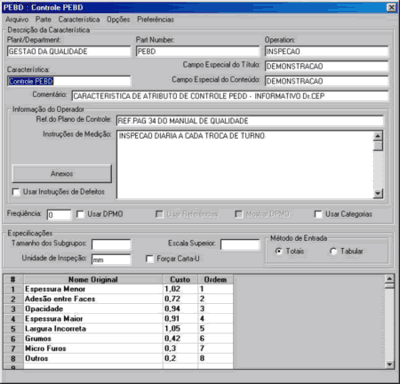The width and height of the screenshot is (400, 384).
Task: Click the cost cell 1,05
Action: (180, 329)
